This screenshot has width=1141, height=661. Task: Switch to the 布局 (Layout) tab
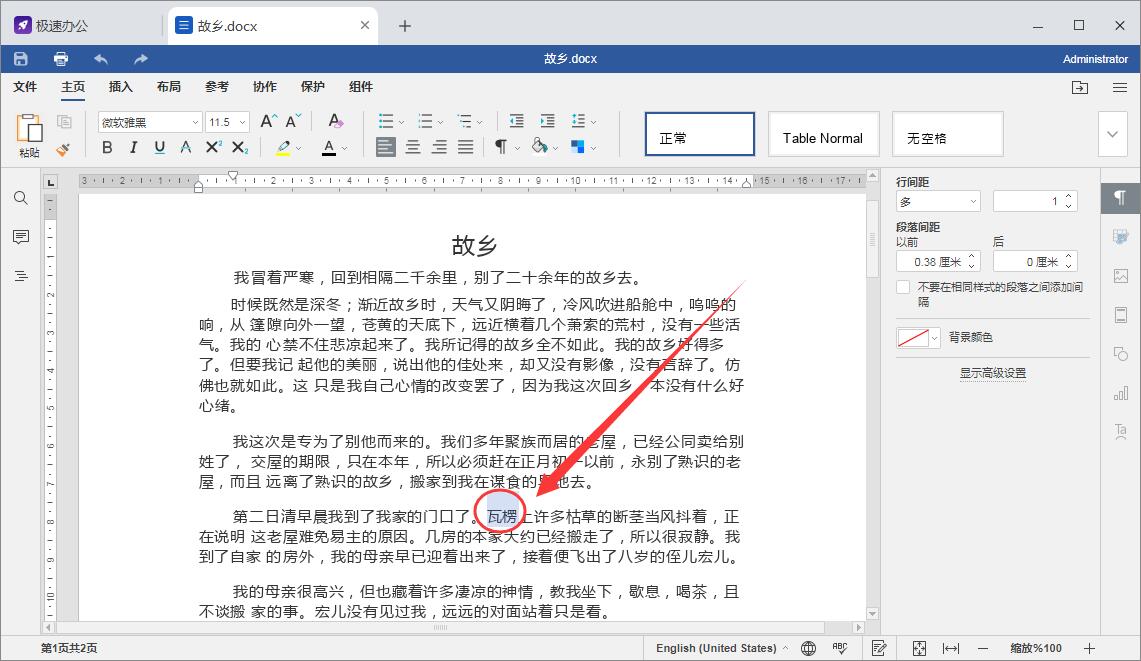[169, 87]
